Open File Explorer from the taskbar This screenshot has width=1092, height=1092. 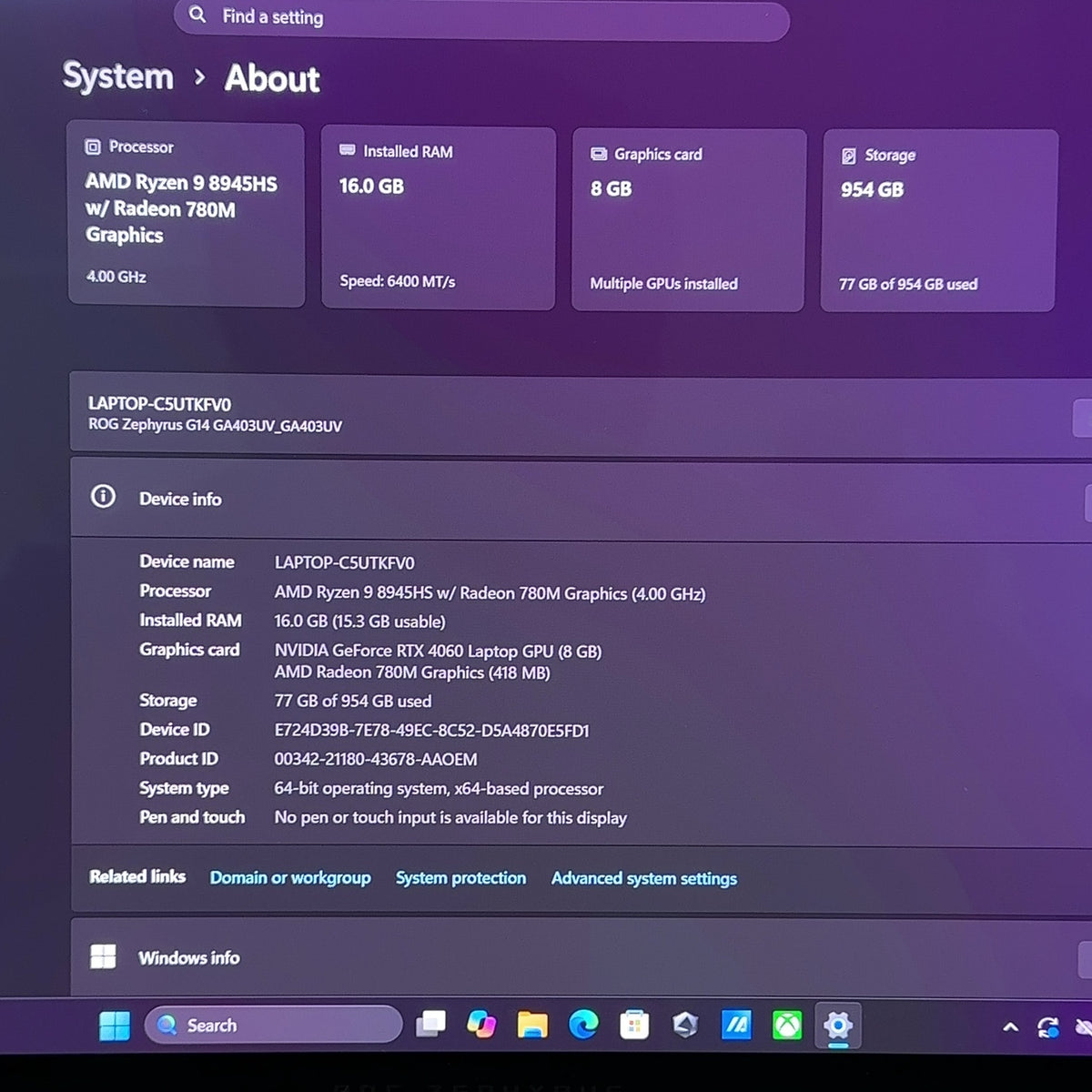tap(532, 1026)
